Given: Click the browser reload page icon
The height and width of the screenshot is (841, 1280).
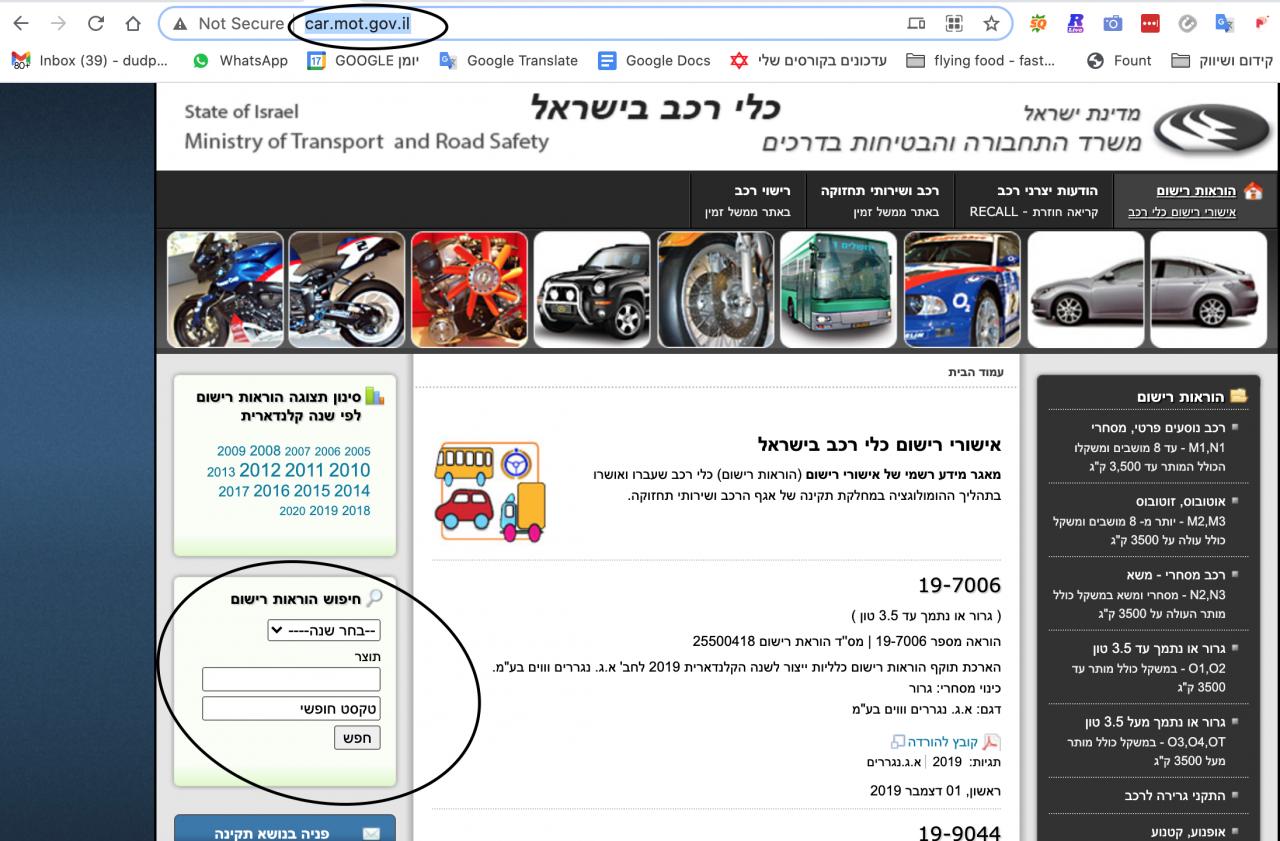Looking at the screenshot, I should pyautogui.click(x=96, y=23).
